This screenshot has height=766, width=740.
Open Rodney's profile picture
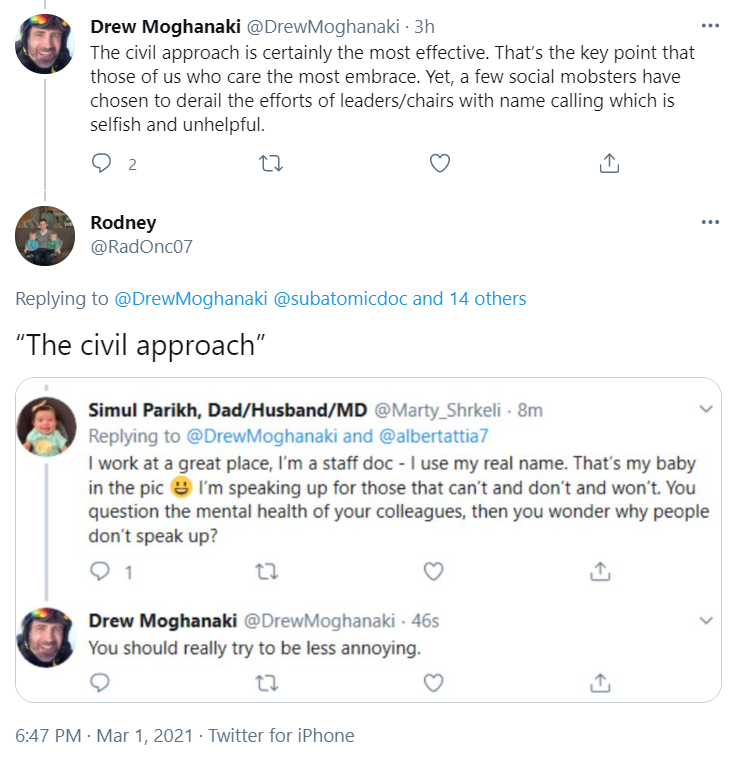click(45, 236)
